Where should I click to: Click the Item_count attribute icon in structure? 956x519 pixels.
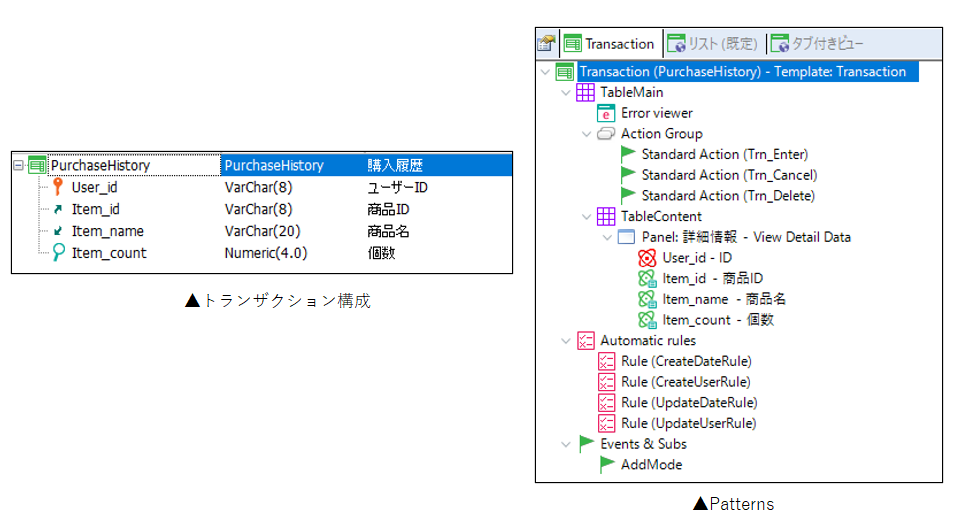click(x=57, y=252)
